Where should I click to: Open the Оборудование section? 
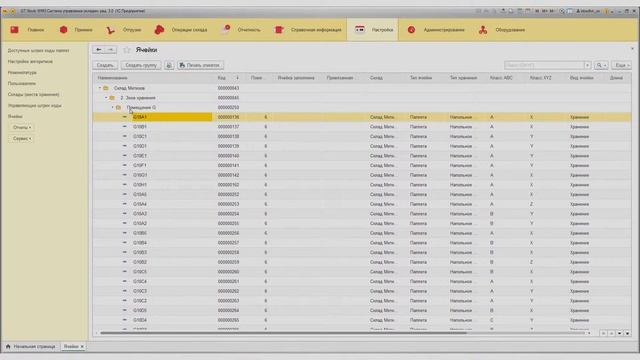(x=502, y=30)
